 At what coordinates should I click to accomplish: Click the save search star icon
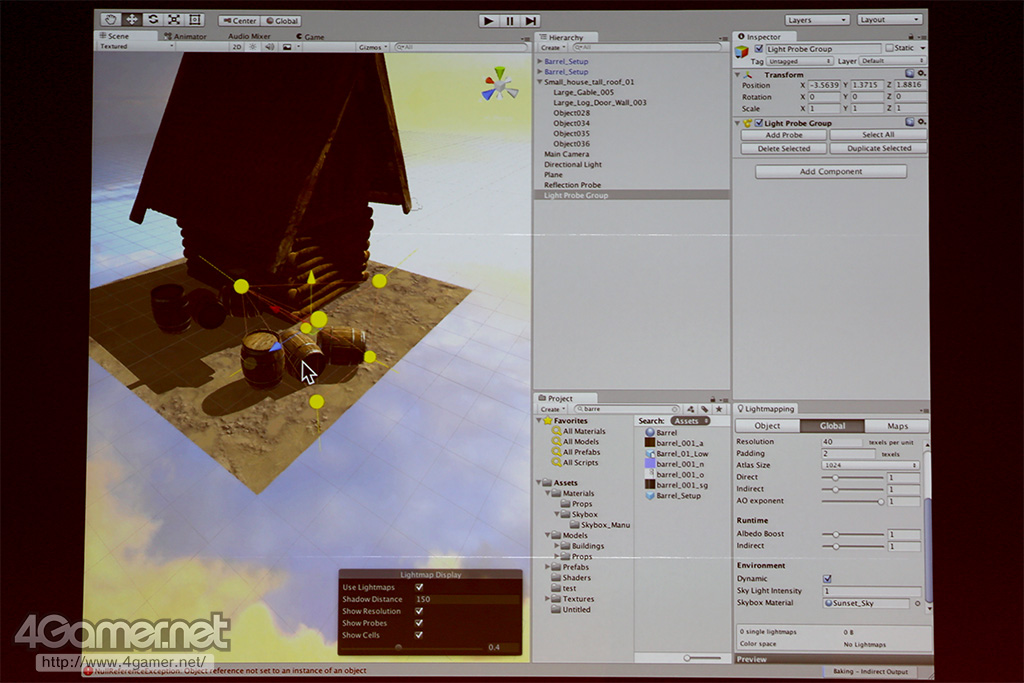pos(719,409)
